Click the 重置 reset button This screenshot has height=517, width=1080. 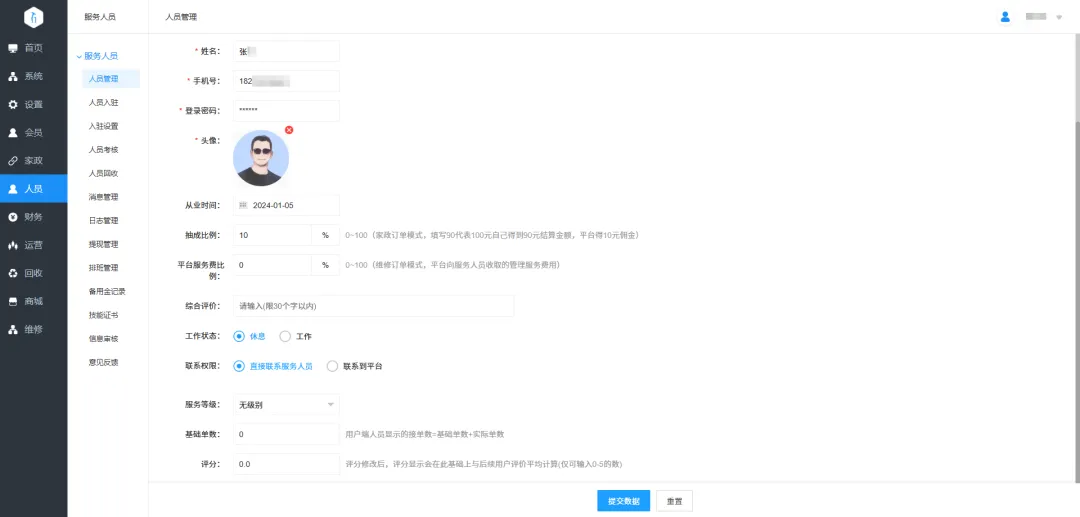[x=674, y=501]
